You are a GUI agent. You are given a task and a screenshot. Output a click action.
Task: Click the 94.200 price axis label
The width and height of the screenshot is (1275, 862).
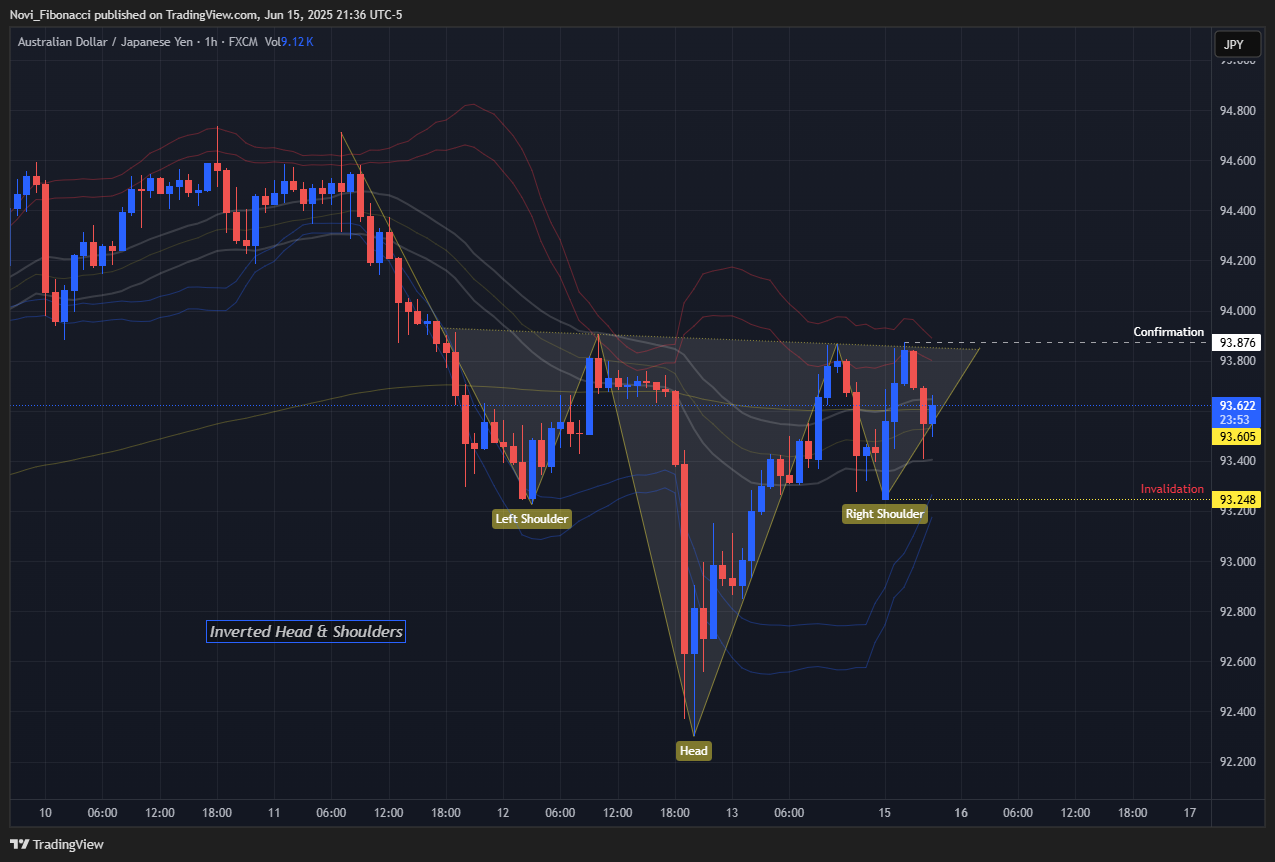1238,261
